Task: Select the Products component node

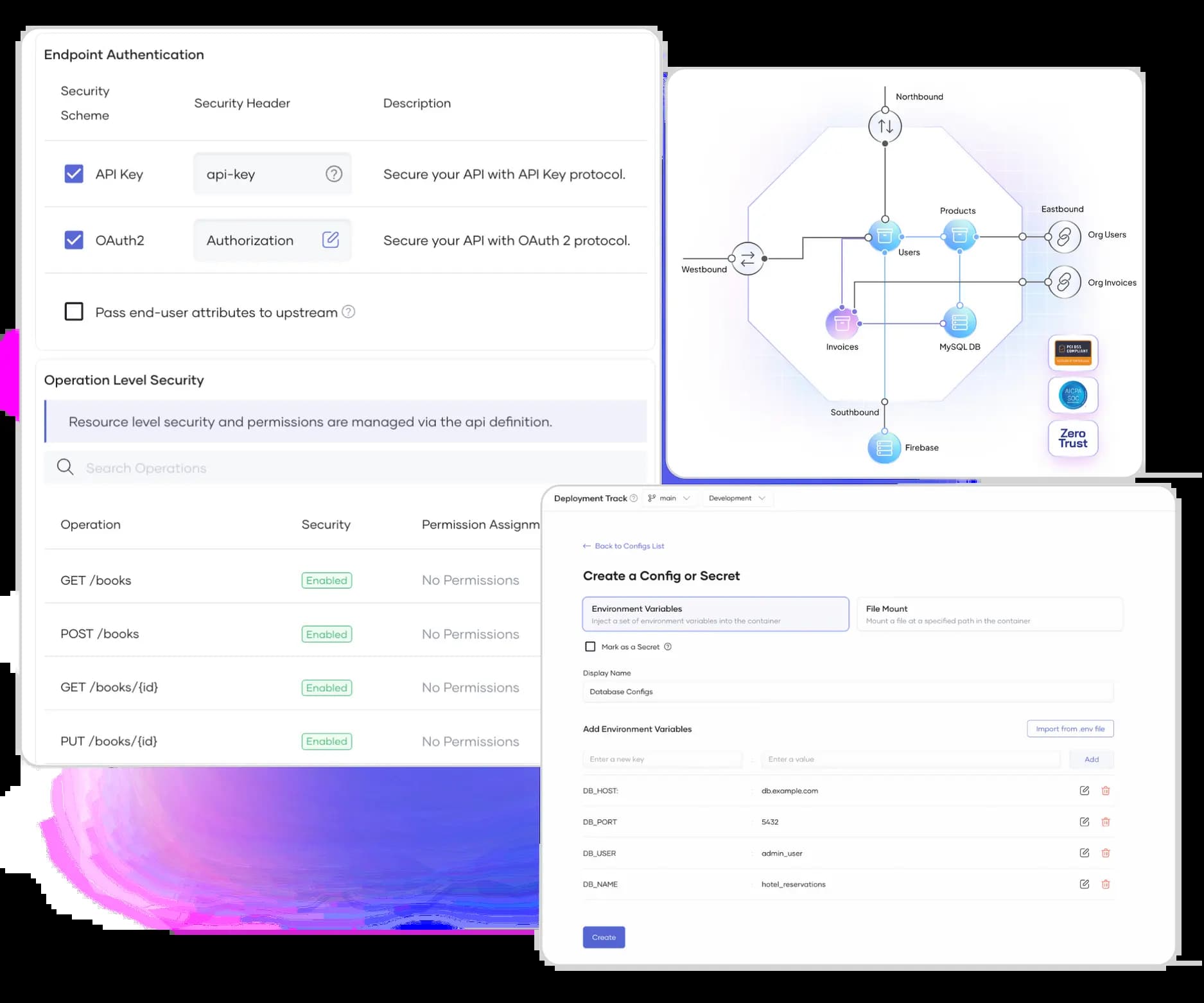Action: (x=959, y=236)
